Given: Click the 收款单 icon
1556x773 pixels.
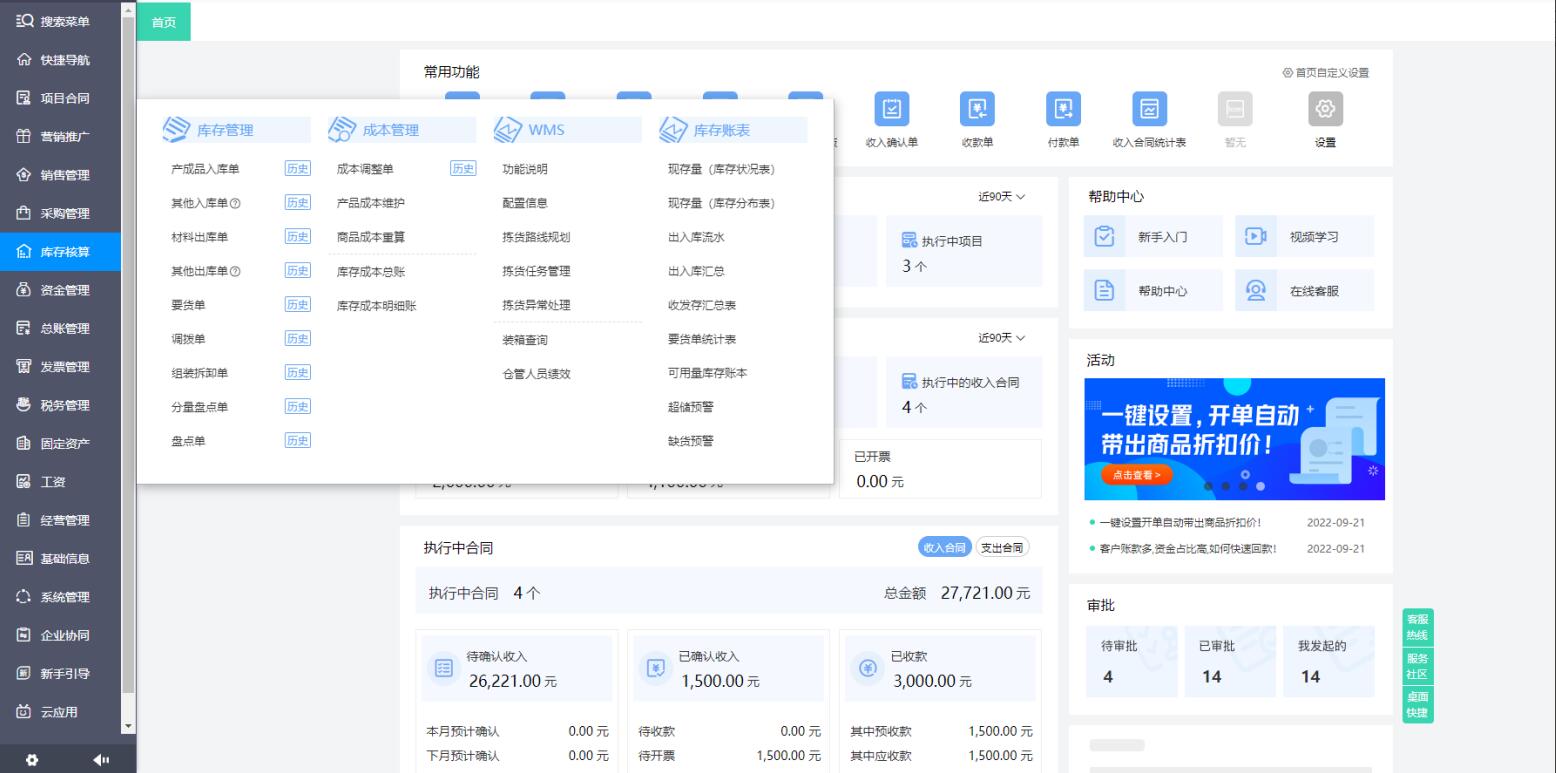Looking at the screenshot, I should [x=977, y=120].
